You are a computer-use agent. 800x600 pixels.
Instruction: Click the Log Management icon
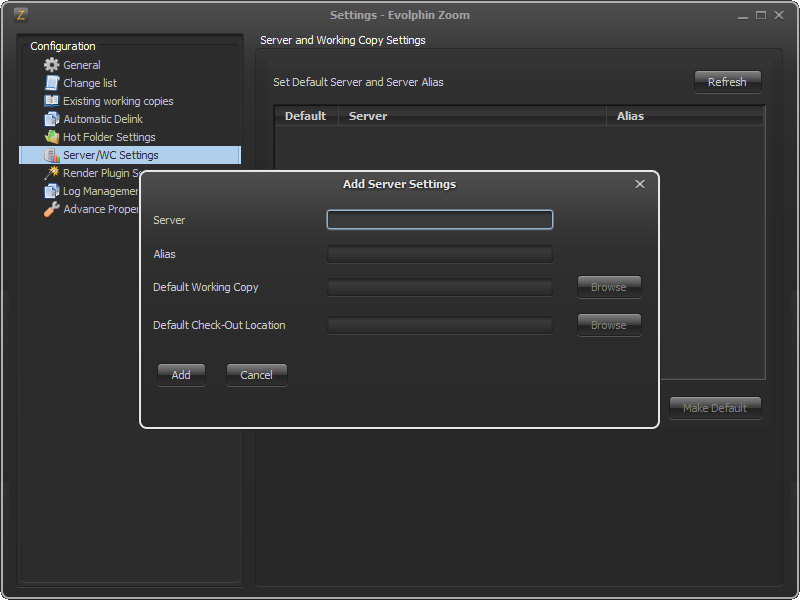pyautogui.click(x=52, y=191)
